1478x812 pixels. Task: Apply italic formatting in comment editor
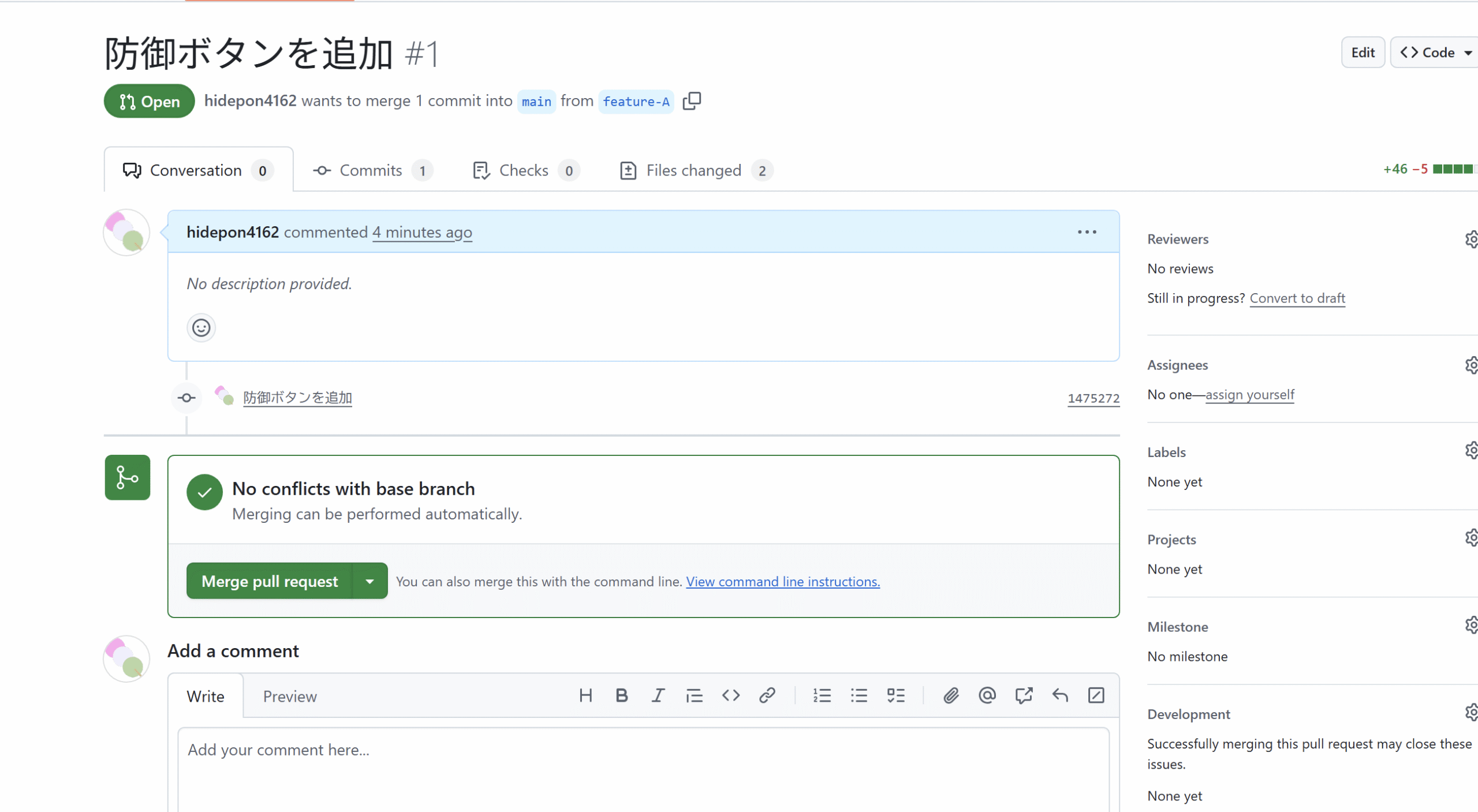coord(658,695)
